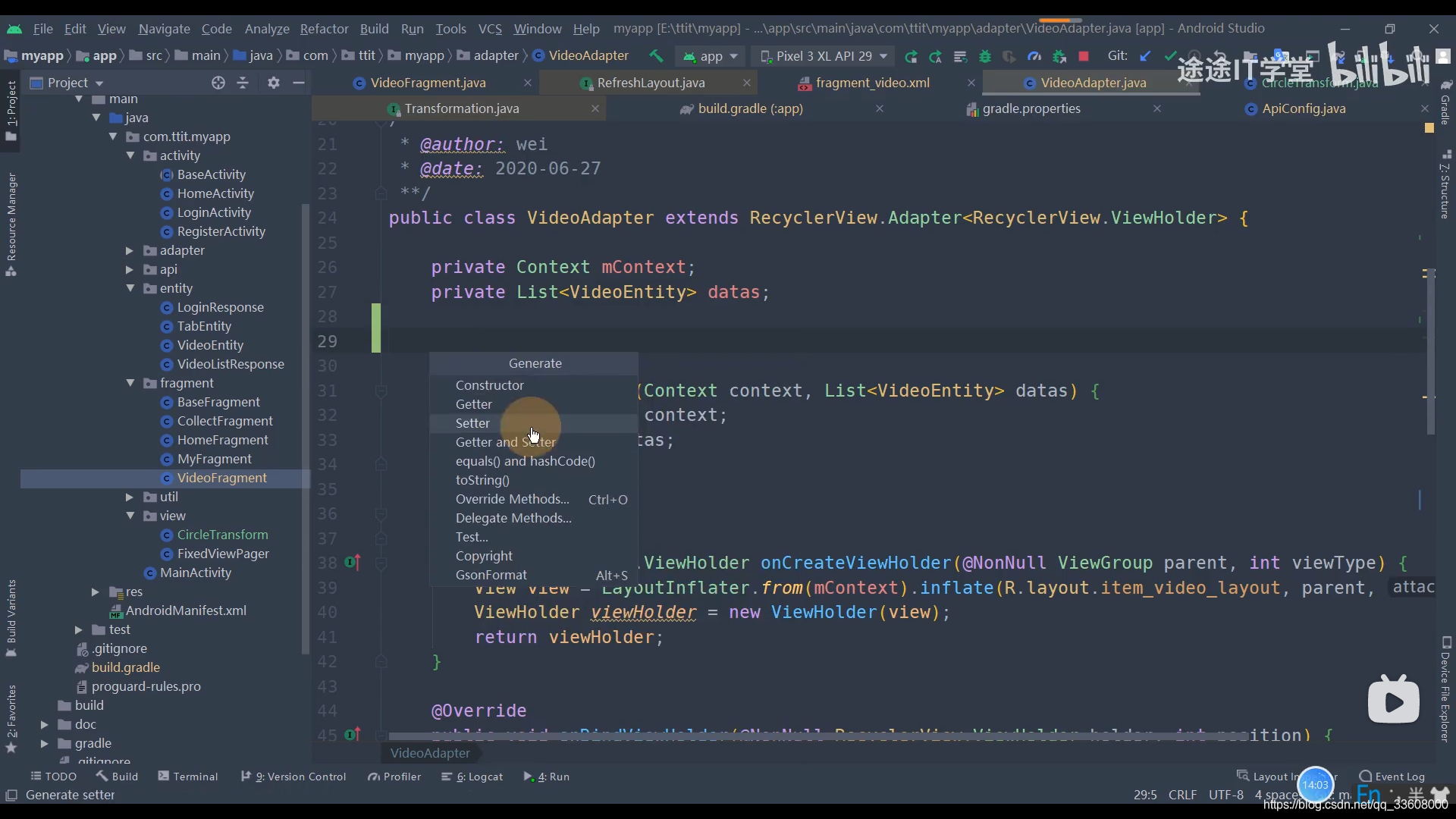The width and height of the screenshot is (1456, 819).
Task: Click the Git update project arrow
Action: coord(1146,56)
